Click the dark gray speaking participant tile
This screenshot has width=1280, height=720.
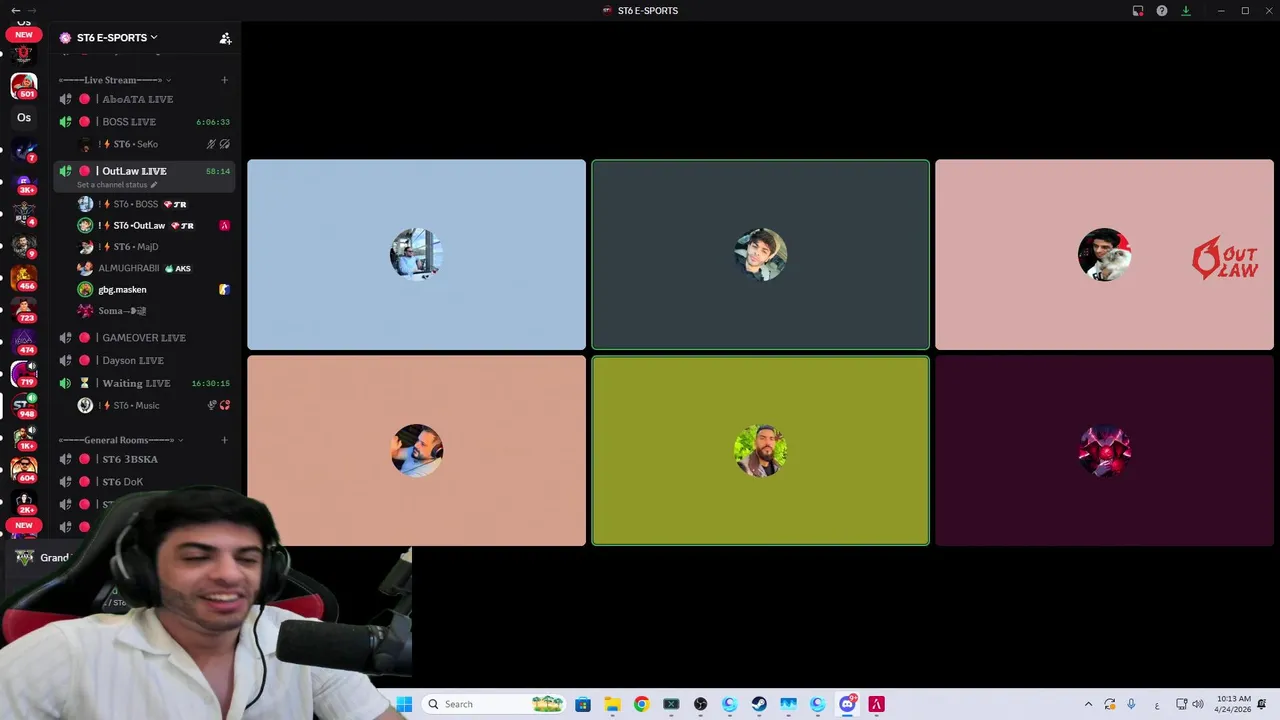tap(760, 255)
